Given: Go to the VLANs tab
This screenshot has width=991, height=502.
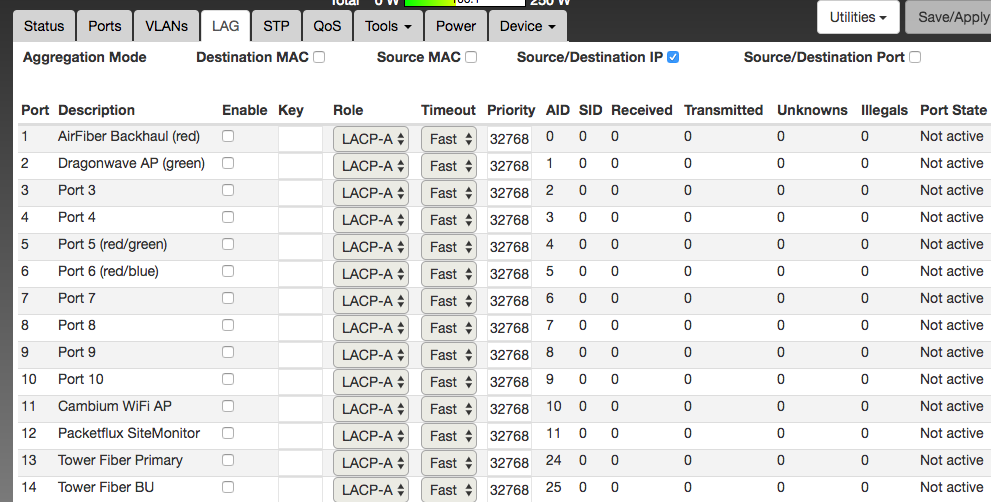Looking at the screenshot, I should tap(166, 26).
